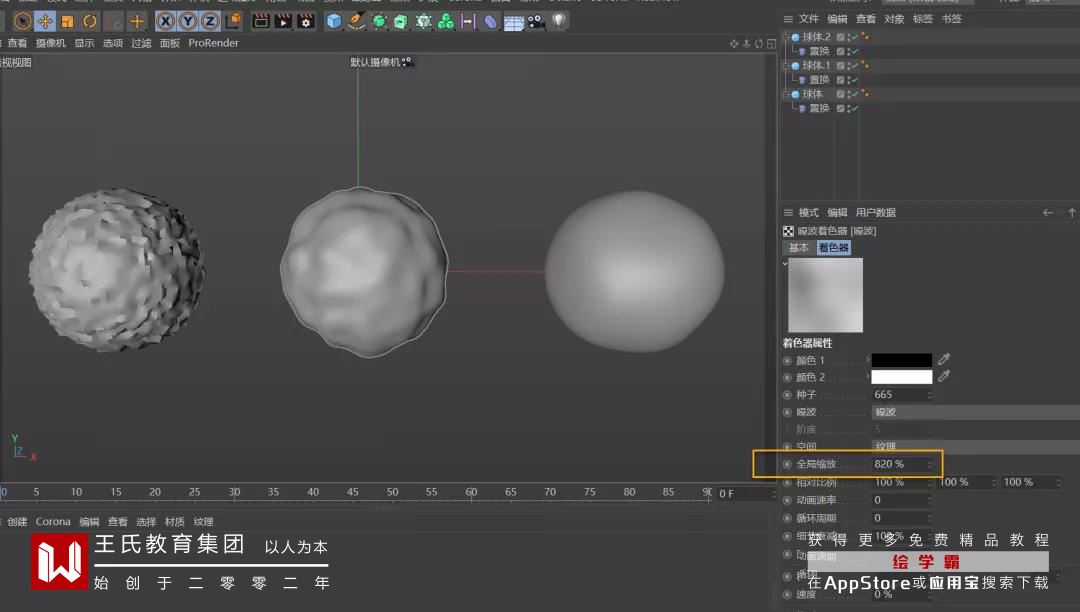Add a light object

coord(559,21)
